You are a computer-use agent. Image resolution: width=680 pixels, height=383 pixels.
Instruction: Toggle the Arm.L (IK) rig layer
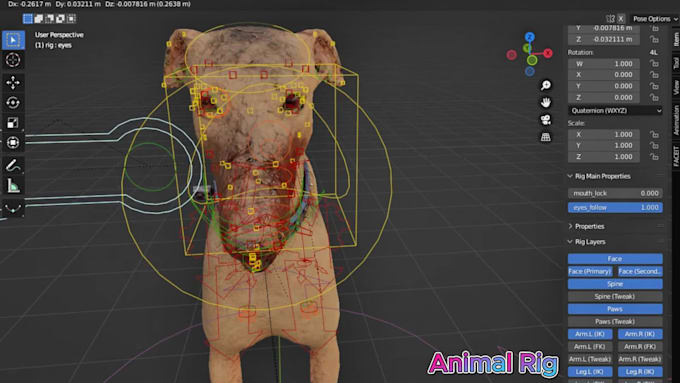pos(590,334)
